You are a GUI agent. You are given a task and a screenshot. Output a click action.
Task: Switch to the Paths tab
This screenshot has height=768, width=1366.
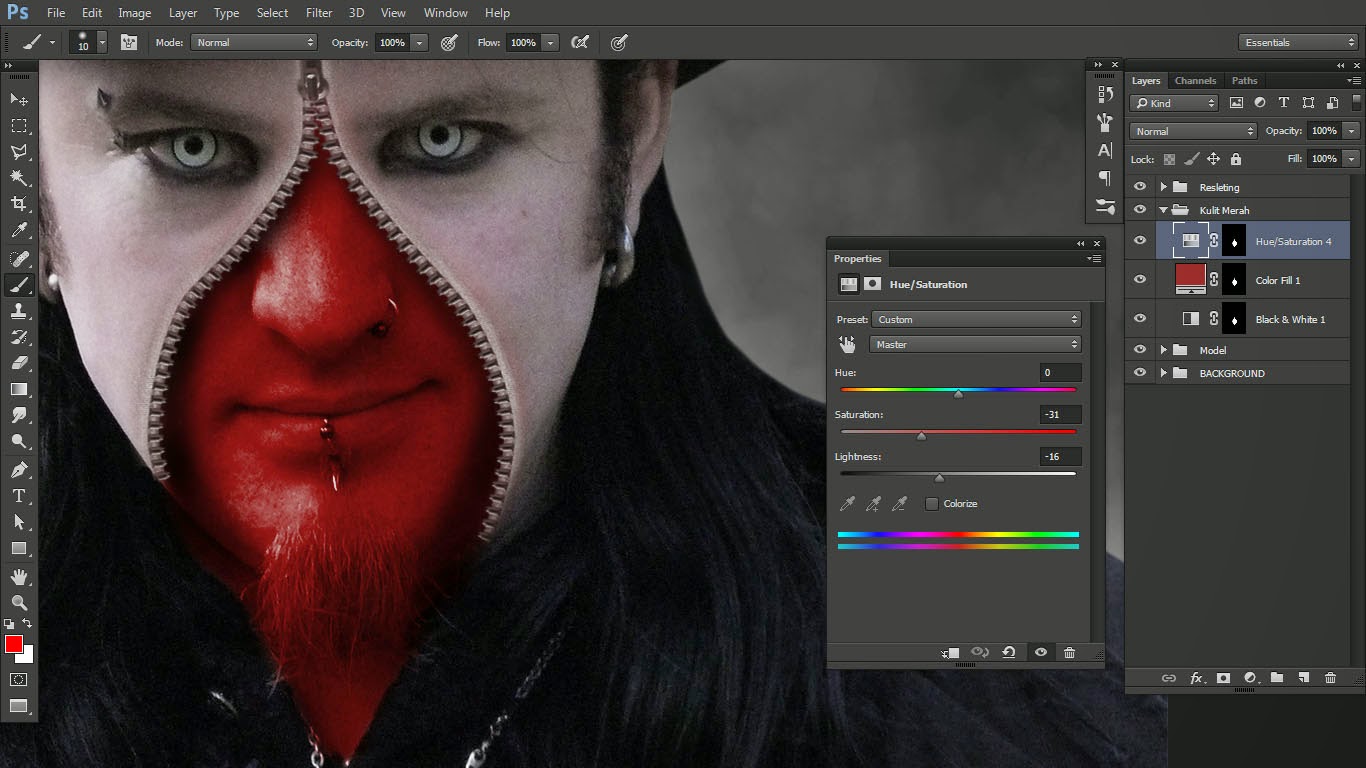(x=1244, y=81)
